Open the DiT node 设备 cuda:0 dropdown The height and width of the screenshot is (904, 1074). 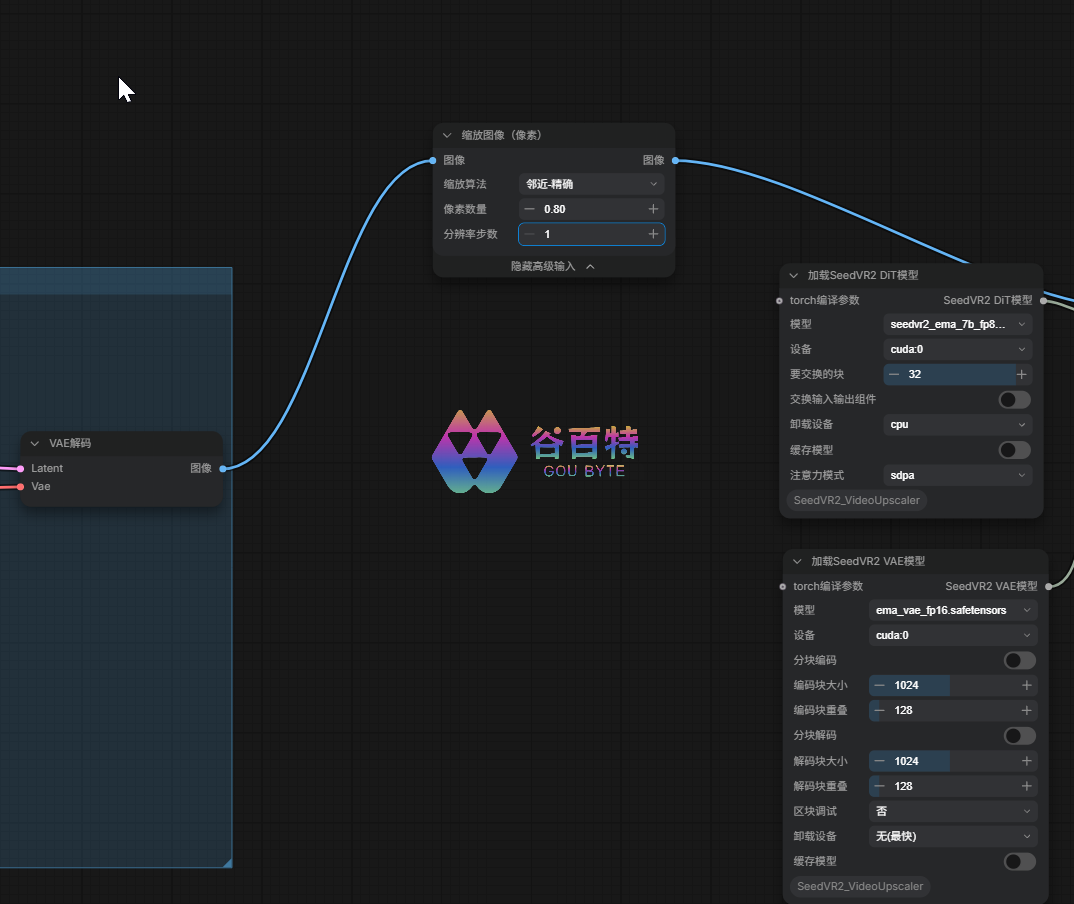pyautogui.click(x=958, y=349)
